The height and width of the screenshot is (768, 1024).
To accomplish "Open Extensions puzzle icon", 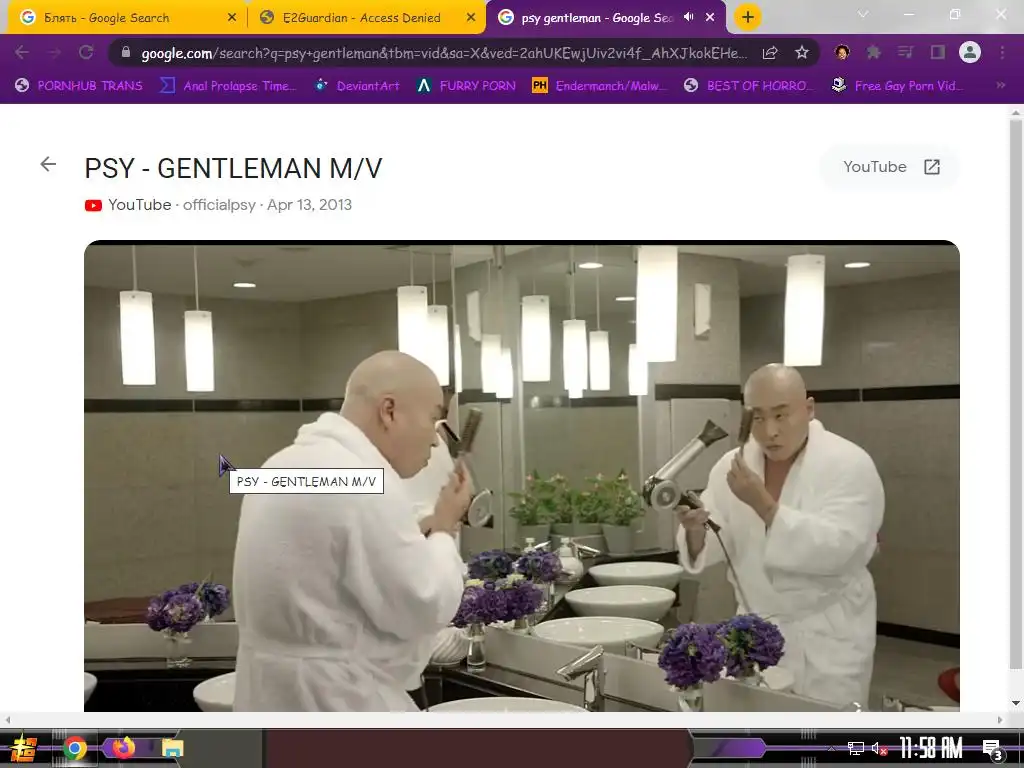I will pyautogui.click(x=874, y=52).
